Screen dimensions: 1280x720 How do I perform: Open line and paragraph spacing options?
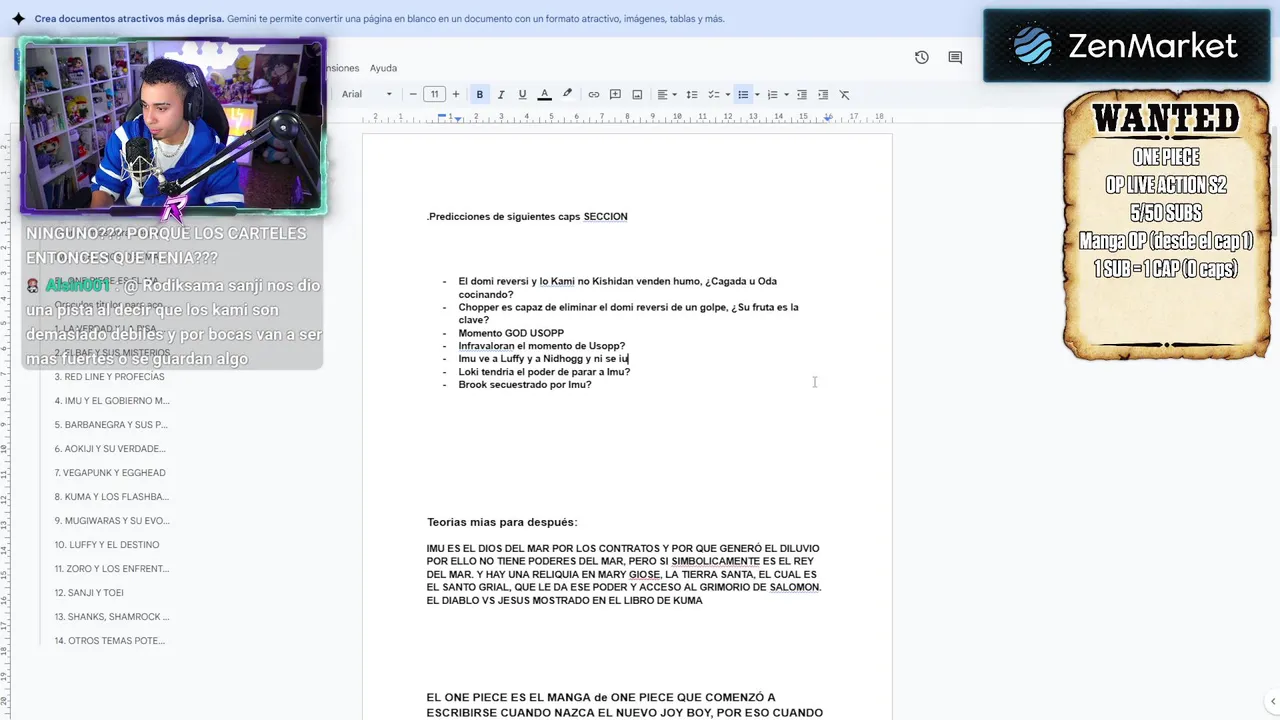pyautogui.click(x=691, y=94)
